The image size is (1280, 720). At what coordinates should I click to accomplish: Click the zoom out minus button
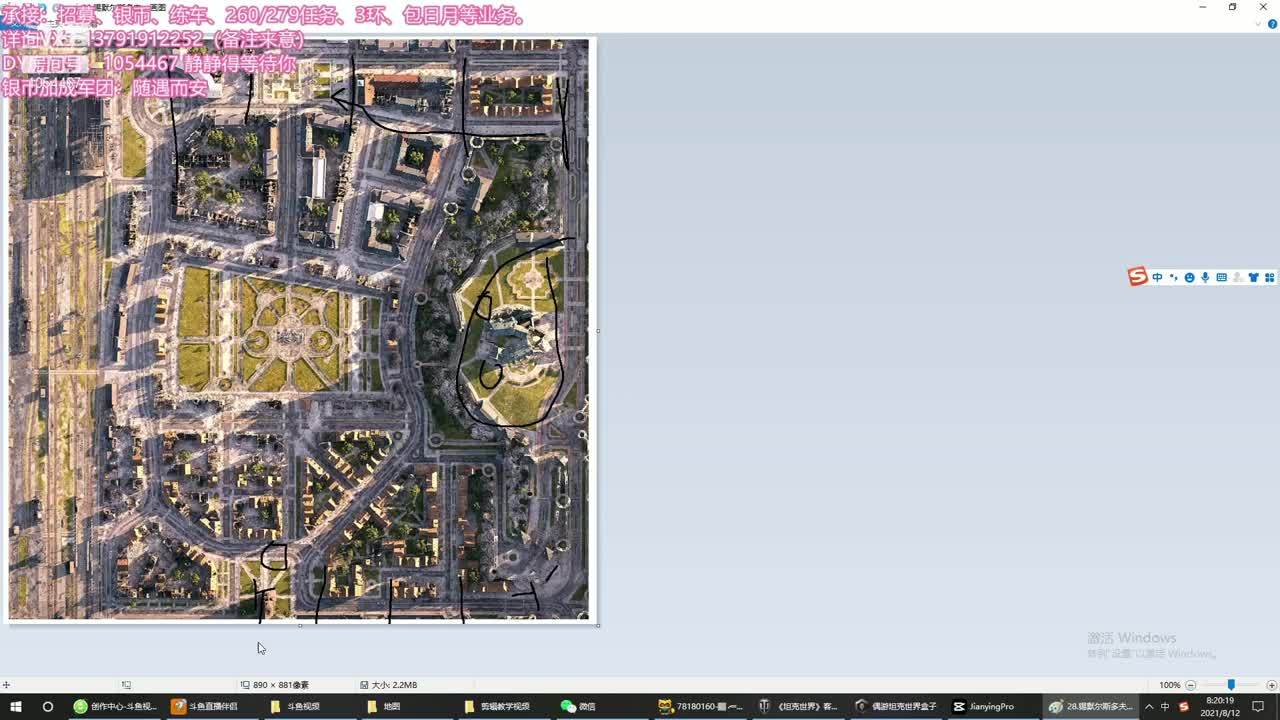pyautogui.click(x=1190, y=685)
